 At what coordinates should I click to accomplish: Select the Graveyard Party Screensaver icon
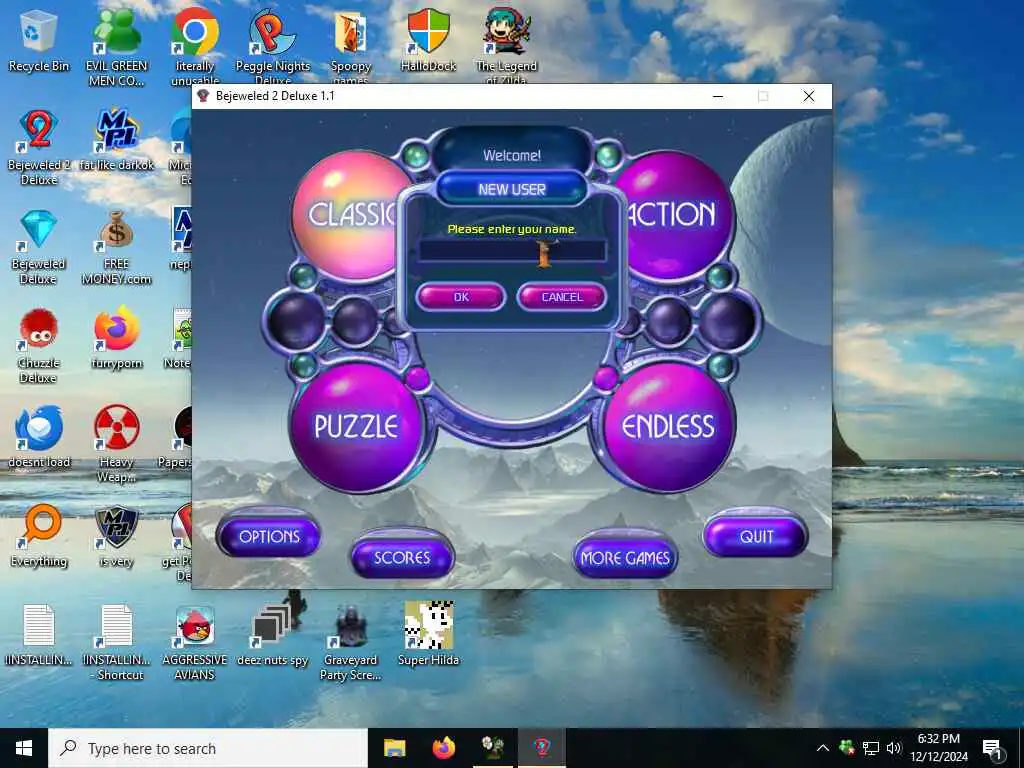pyautogui.click(x=351, y=642)
